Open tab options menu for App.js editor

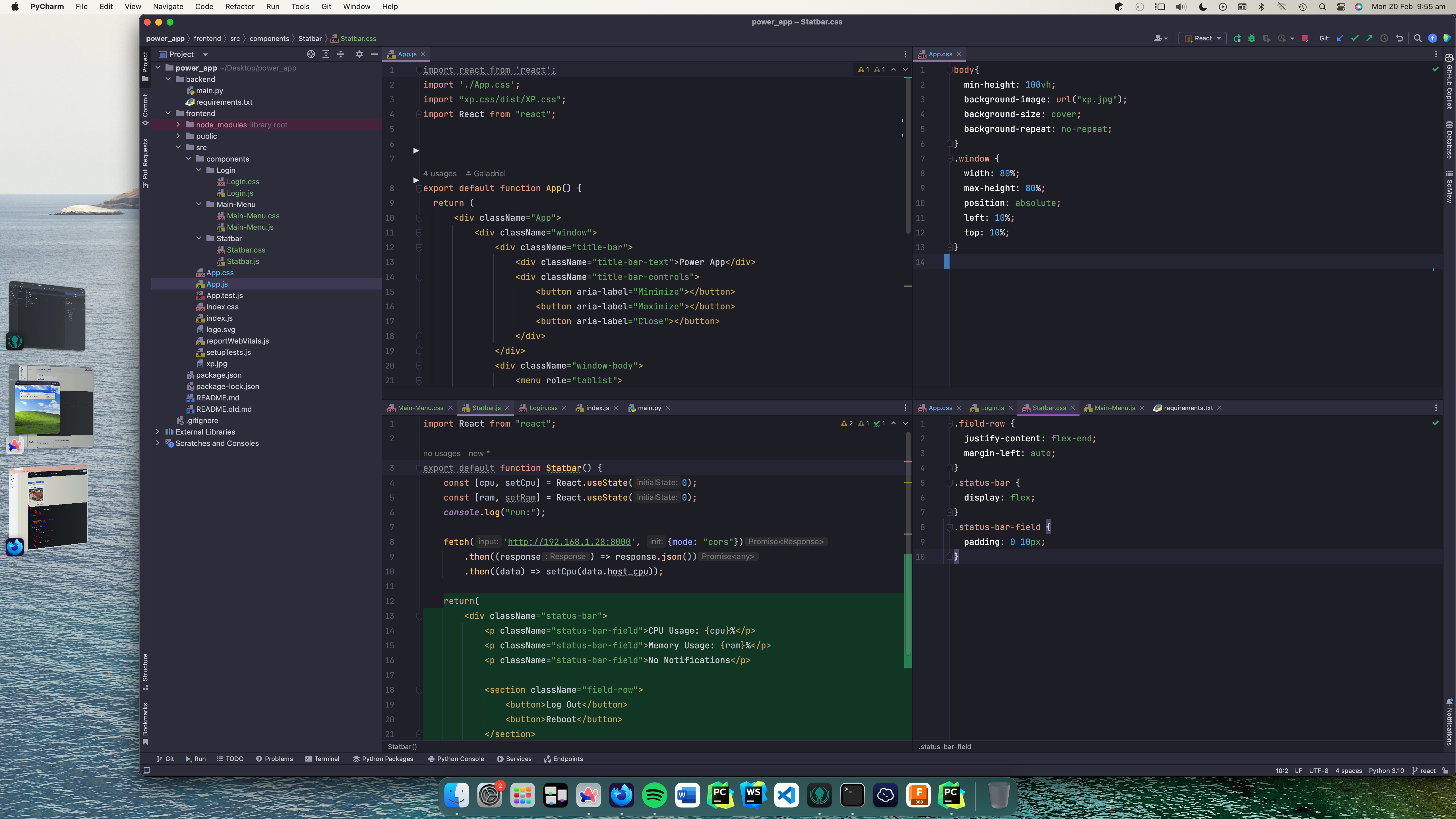[x=905, y=54]
